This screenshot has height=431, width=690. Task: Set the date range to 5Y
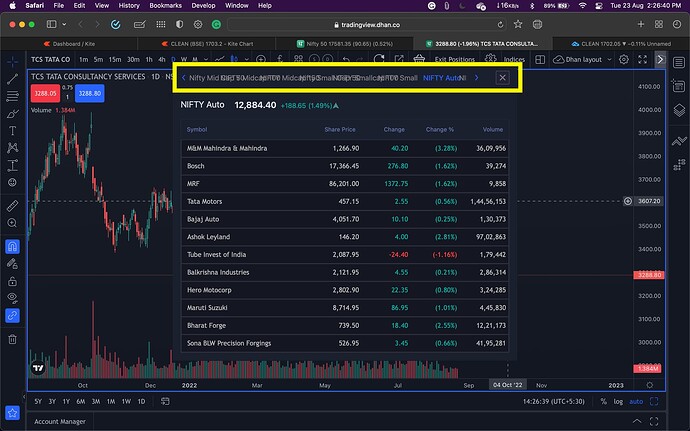[38, 402]
